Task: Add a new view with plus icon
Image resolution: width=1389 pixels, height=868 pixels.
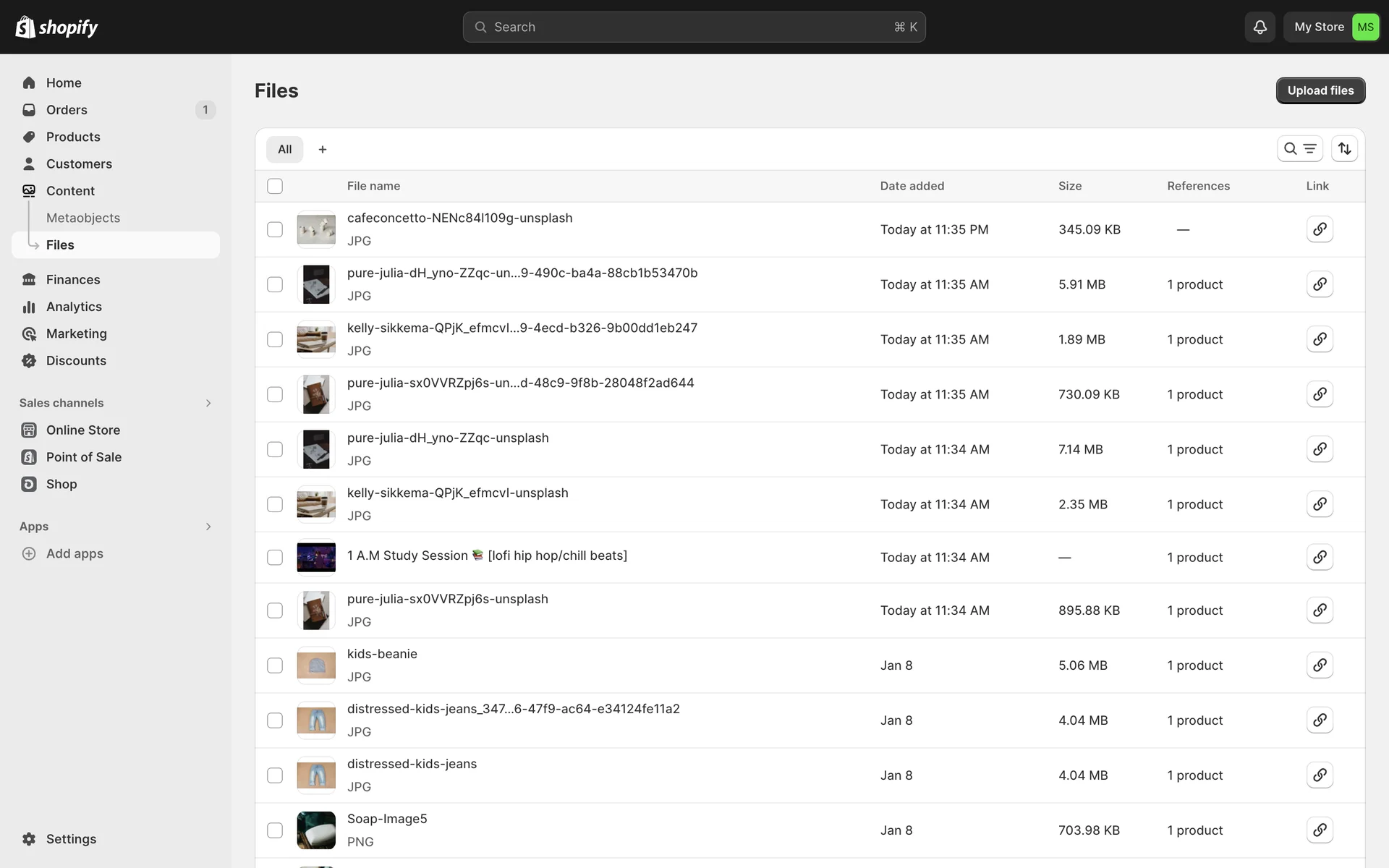Action: coord(323,149)
